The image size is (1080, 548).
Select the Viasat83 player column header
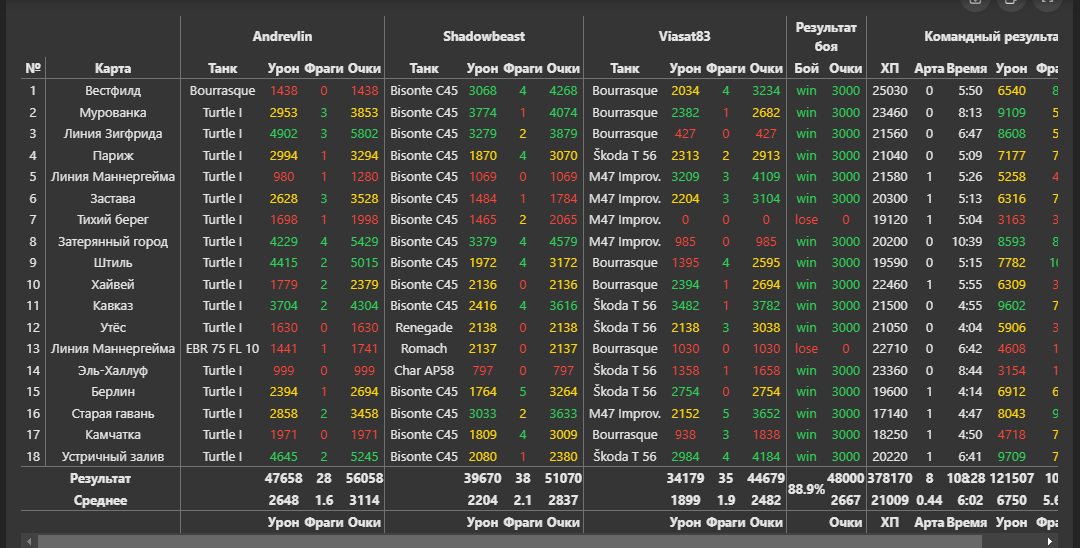tap(685, 36)
